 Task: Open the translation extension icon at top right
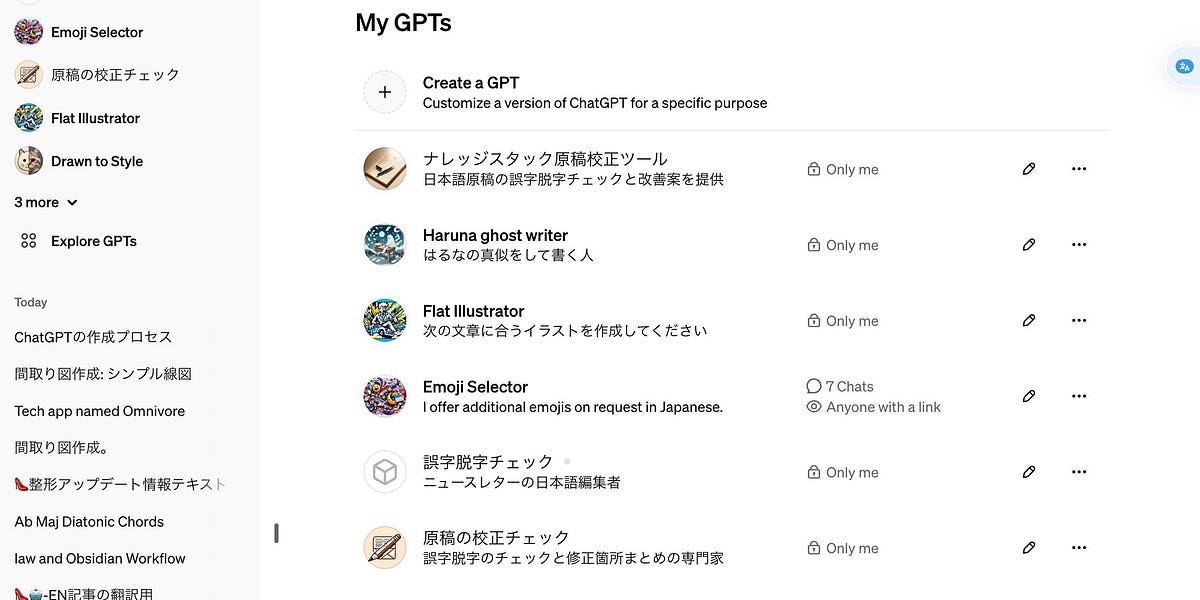(1183, 66)
